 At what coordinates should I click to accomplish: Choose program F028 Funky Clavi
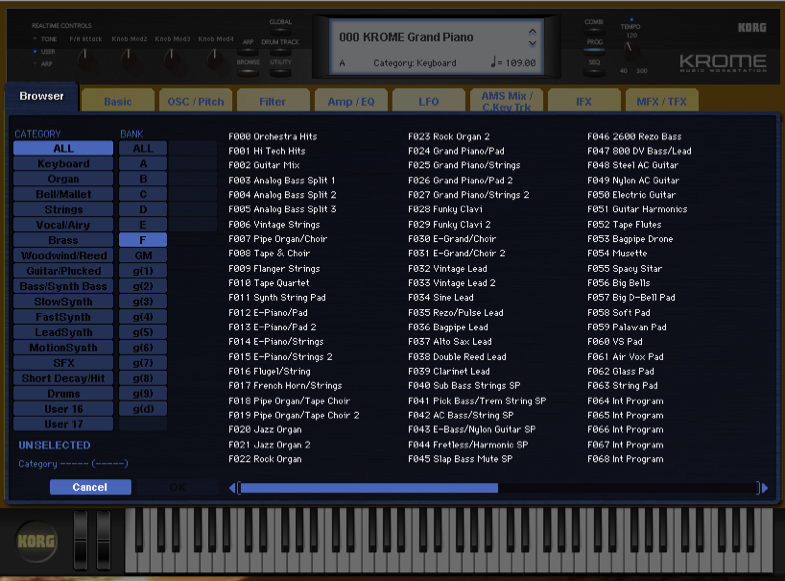pyautogui.click(x=445, y=209)
